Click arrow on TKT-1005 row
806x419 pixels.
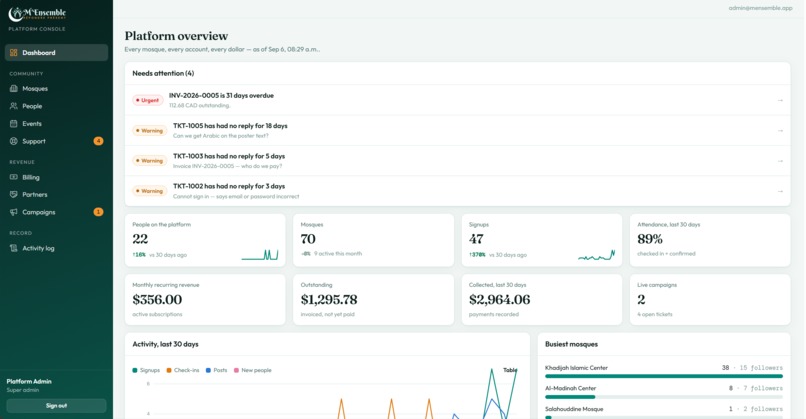pos(780,131)
